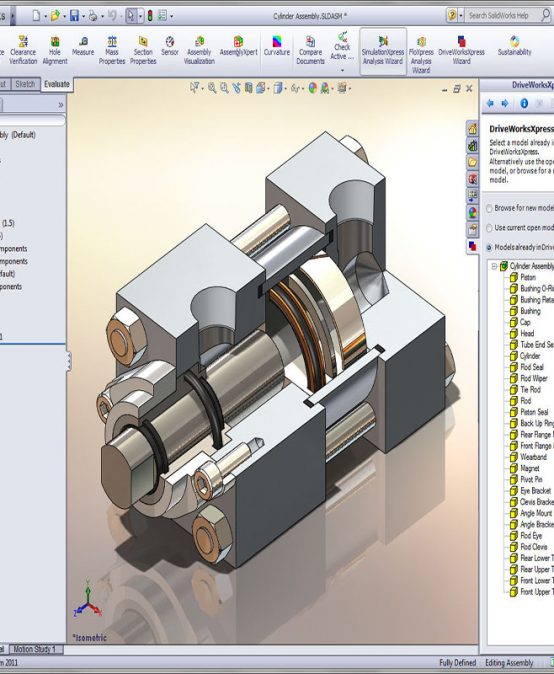Open SolidWorks Resources home tab

tap(472, 129)
